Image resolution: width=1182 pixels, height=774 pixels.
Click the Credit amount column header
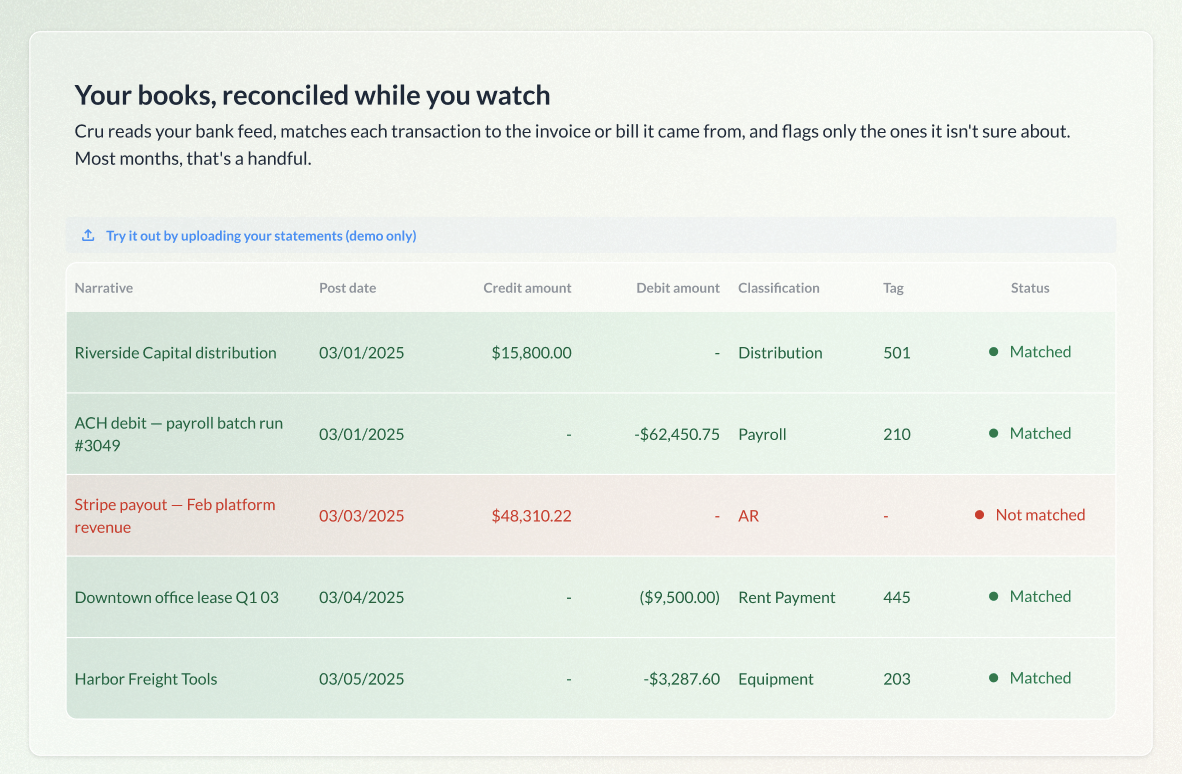point(527,288)
